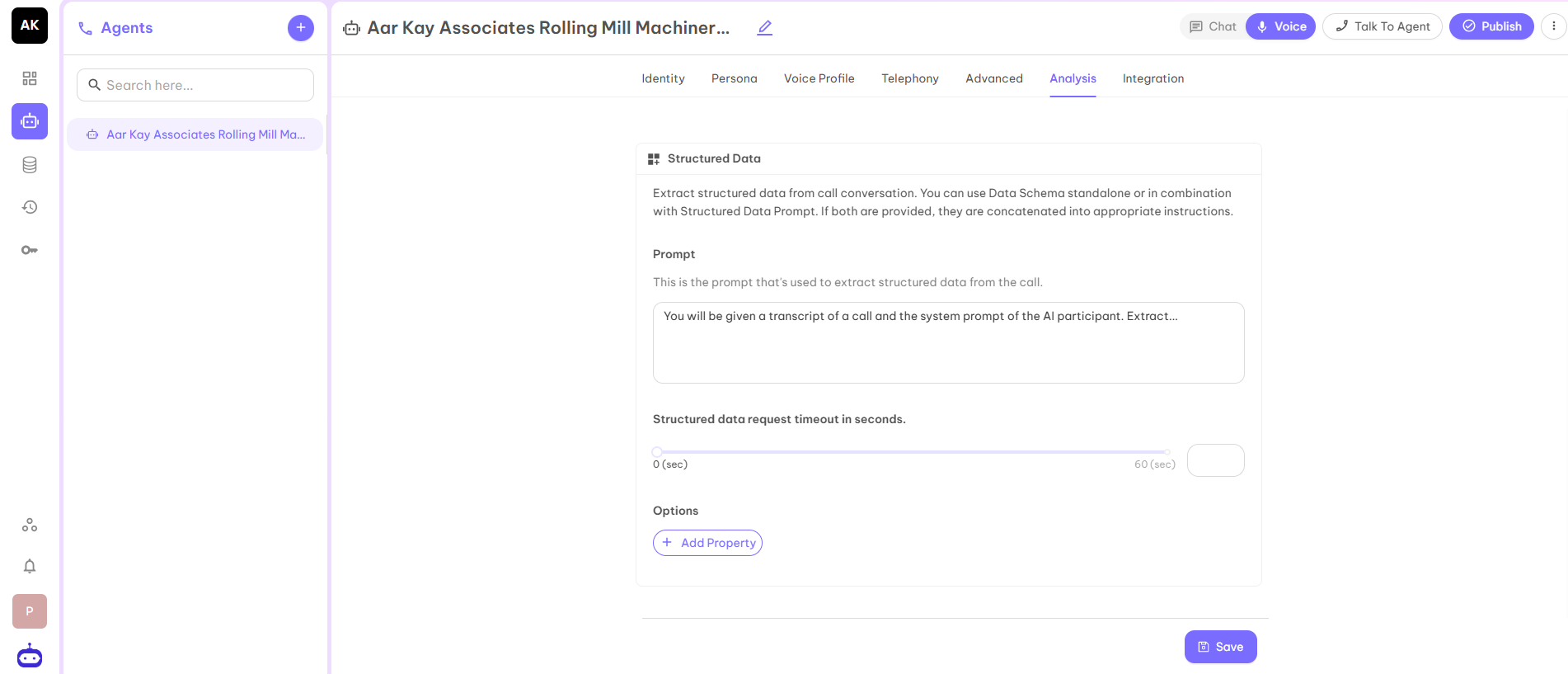Click the Structured Data section icon
The width and height of the screenshot is (1568, 674).
click(654, 159)
